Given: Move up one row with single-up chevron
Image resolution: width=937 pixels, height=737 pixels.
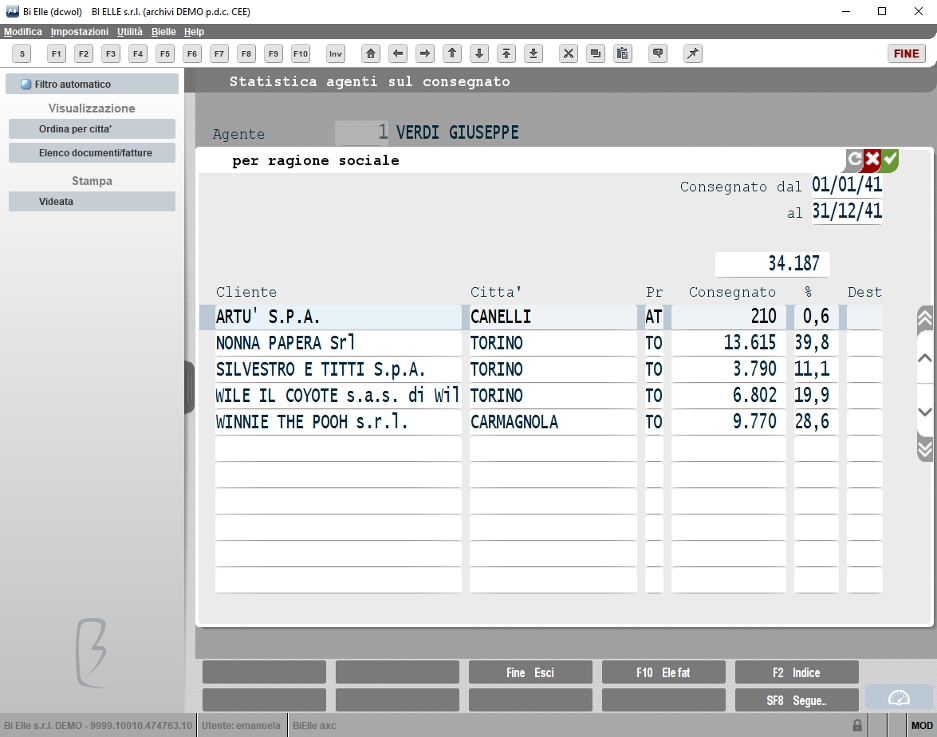Looking at the screenshot, I should click(925, 358).
